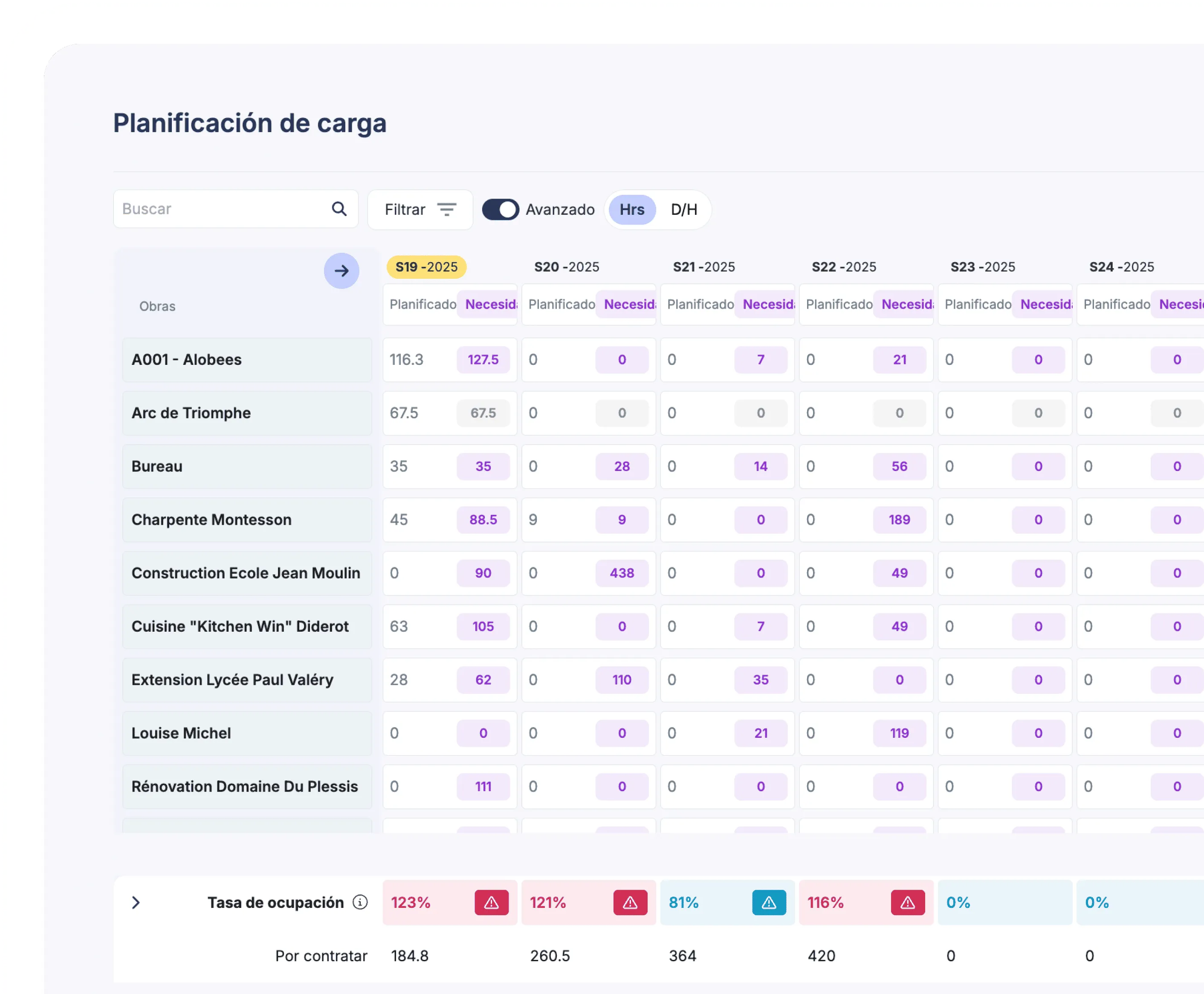Open the info icon beside Tasa de ocupación
This screenshot has height=994, width=1204.
pos(360,902)
